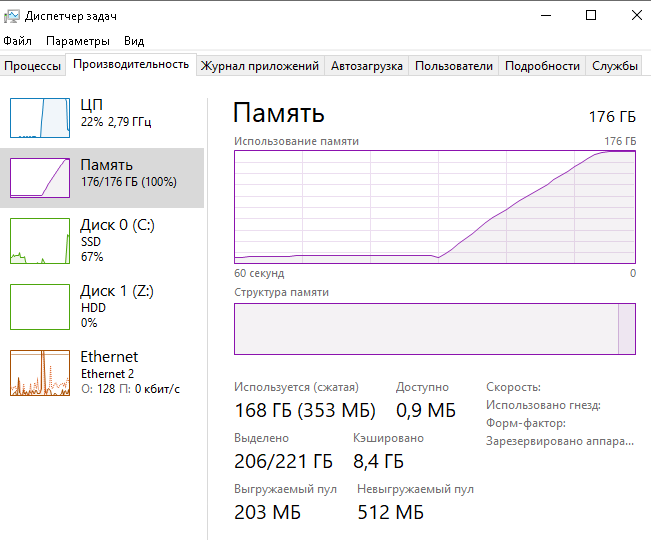Select the CPU (ЦП) mini graph thumbnail
Viewport: 651px width, 547px height.
(x=40, y=118)
